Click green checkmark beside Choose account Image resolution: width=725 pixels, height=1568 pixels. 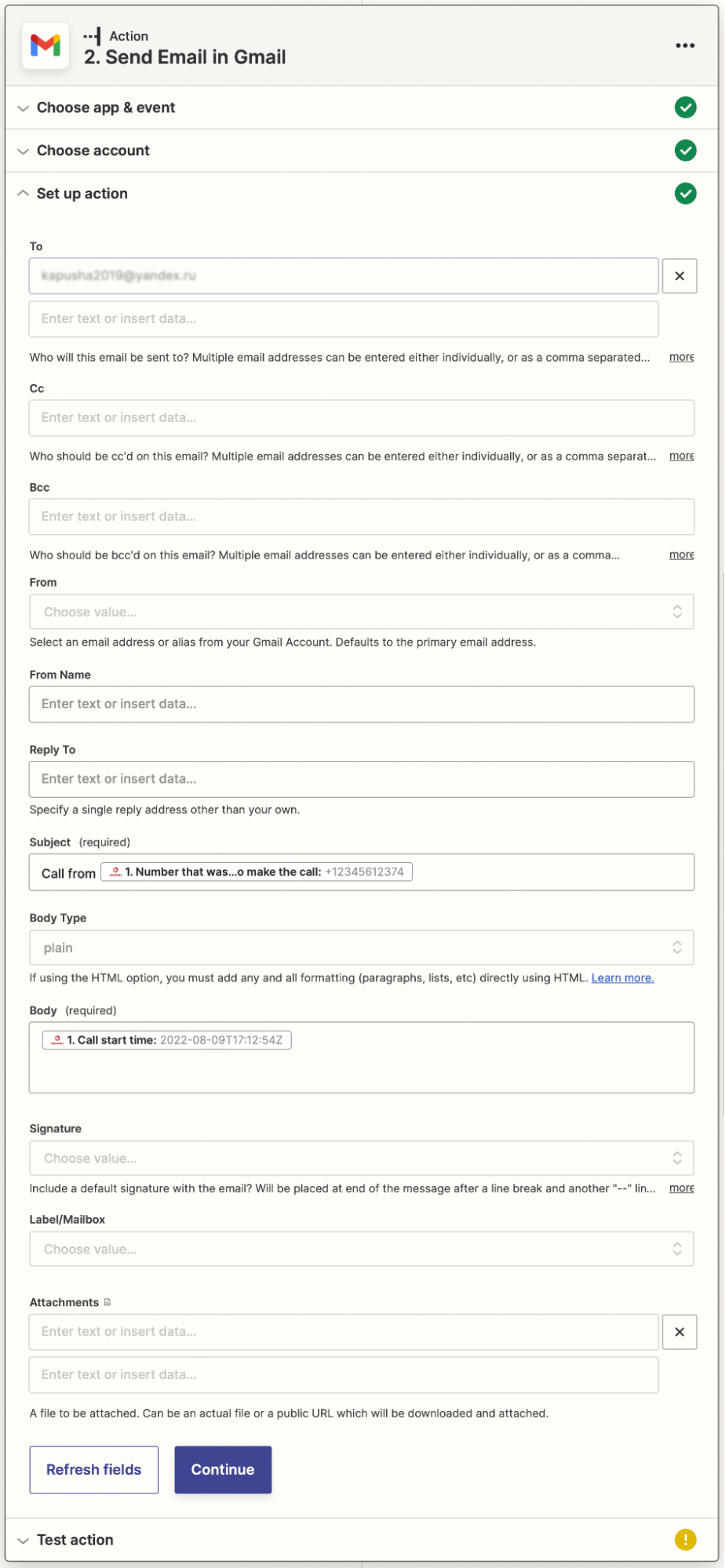click(685, 151)
